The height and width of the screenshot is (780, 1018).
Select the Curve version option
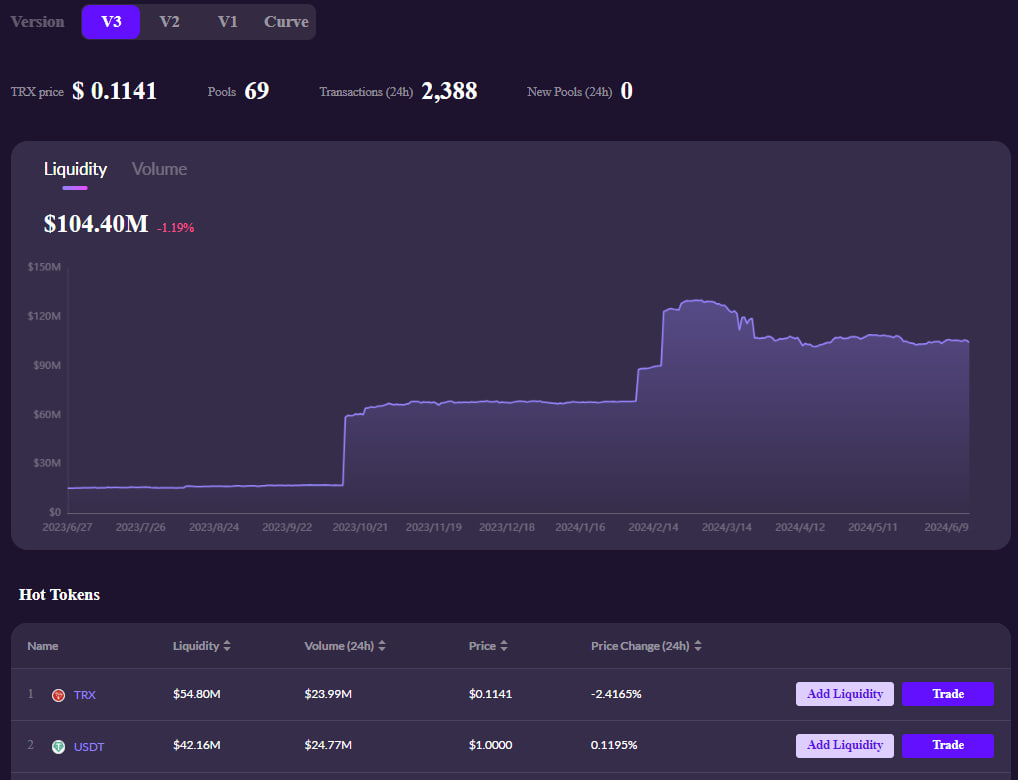[286, 22]
